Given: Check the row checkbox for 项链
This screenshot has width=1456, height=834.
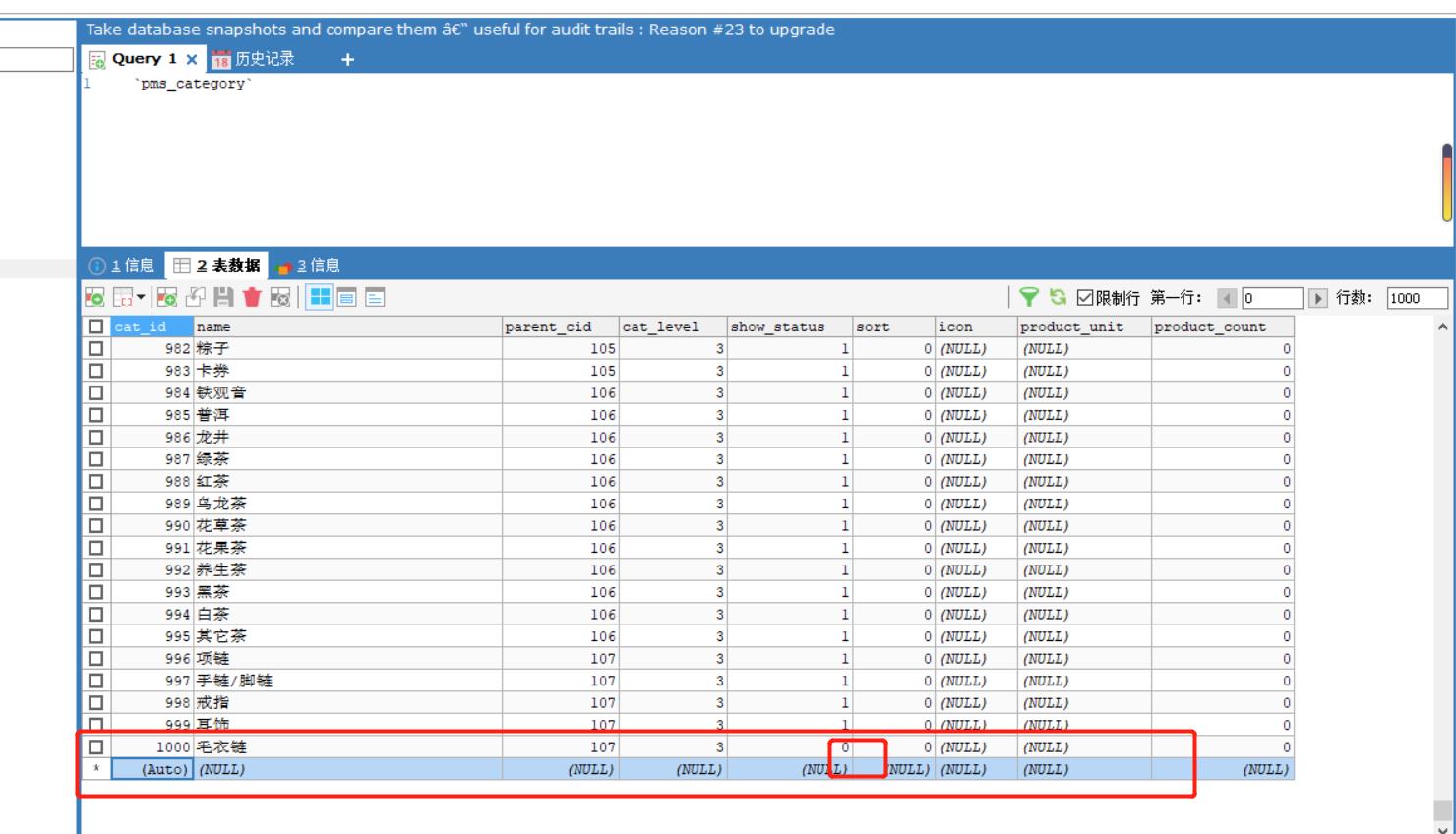Looking at the screenshot, I should pos(95,658).
